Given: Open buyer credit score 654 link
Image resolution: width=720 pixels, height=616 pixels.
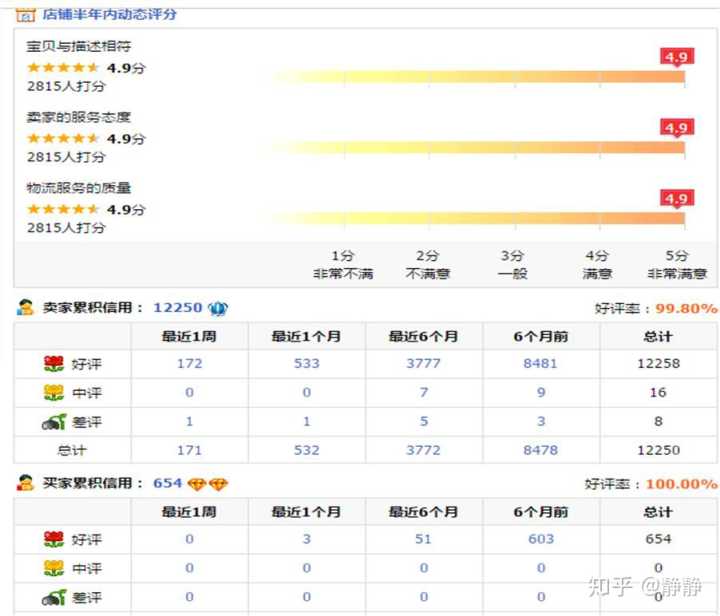Looking at the screenshot, I should 168,483.
